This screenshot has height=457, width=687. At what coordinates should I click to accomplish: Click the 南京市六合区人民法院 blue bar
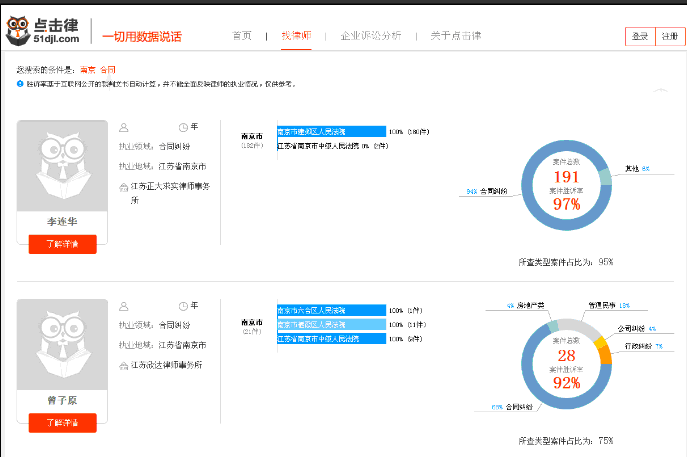[331, 310]
